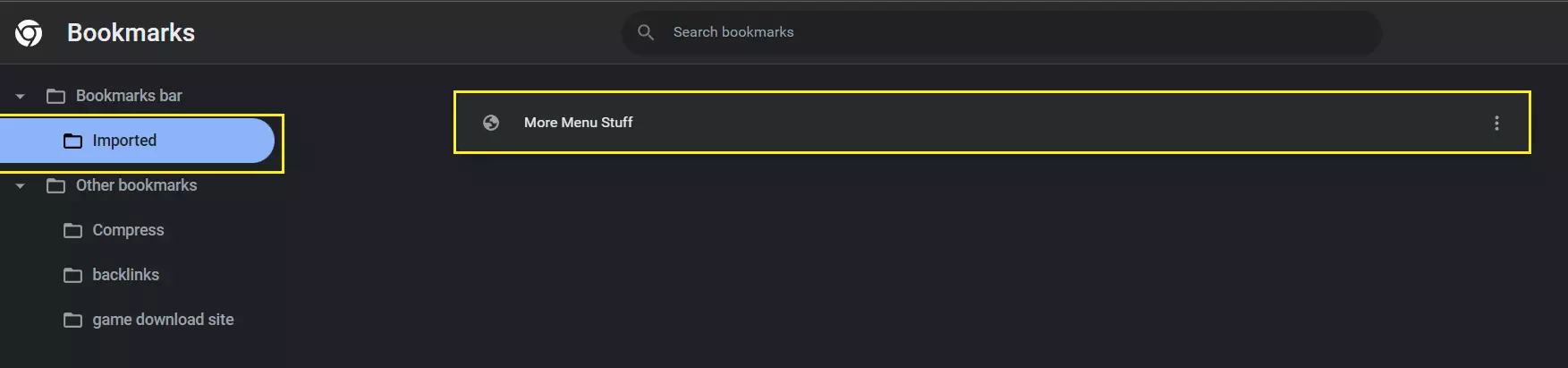
Task: Select the Other bookmarks label
Action: click(x=136, y=185)
